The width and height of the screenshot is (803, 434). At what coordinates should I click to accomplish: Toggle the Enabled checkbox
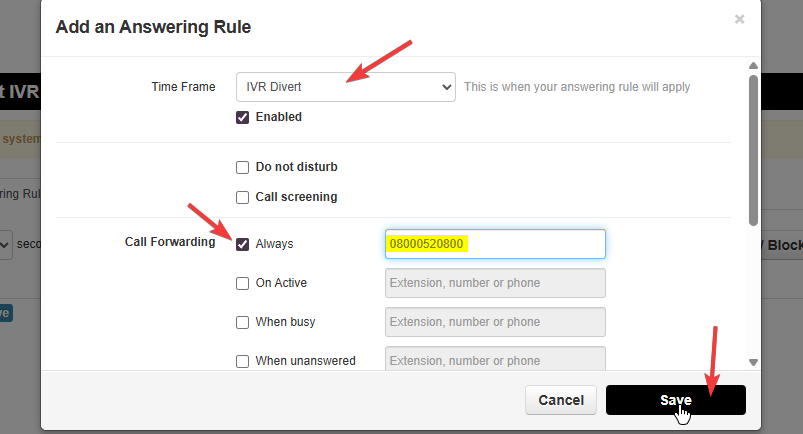(243, 117)
